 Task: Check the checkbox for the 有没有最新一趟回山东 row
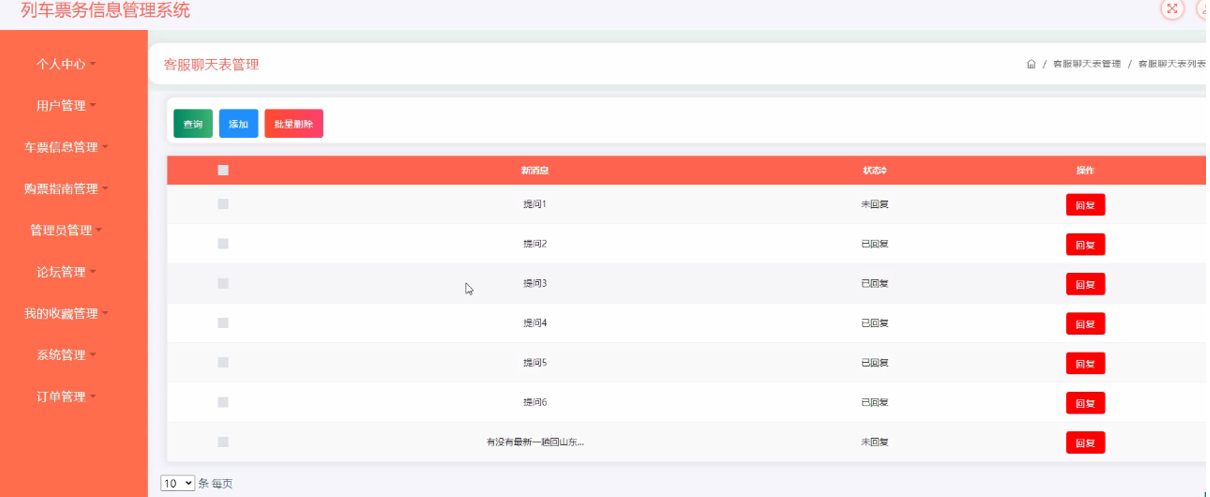tap(223, 442)
